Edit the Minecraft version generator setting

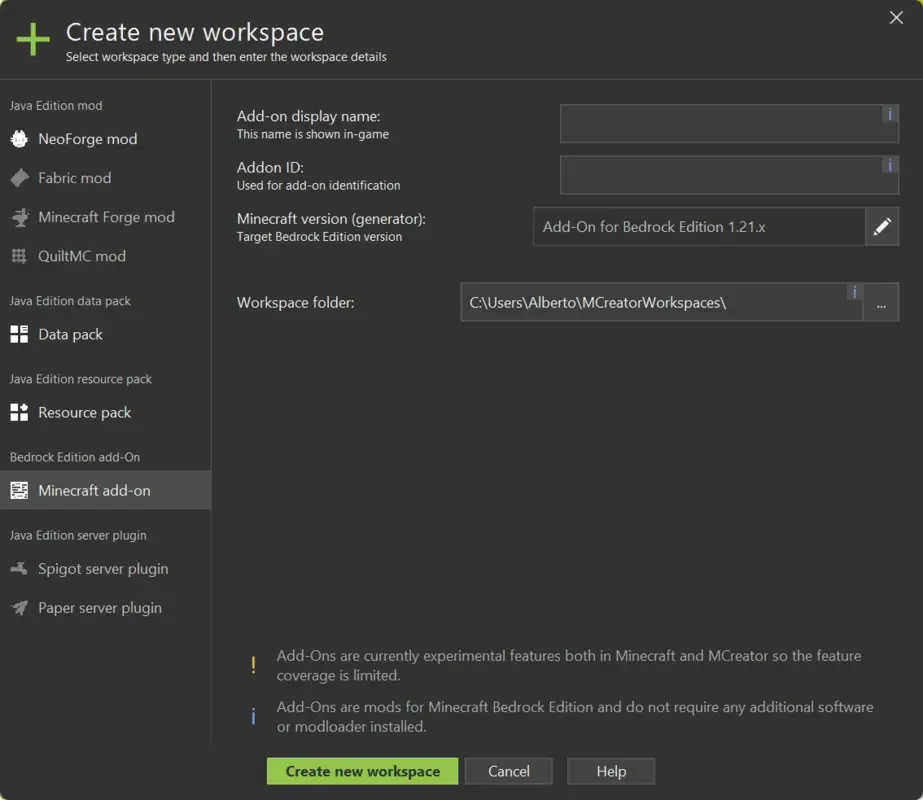pyautogui.click(x=882, y=227)
